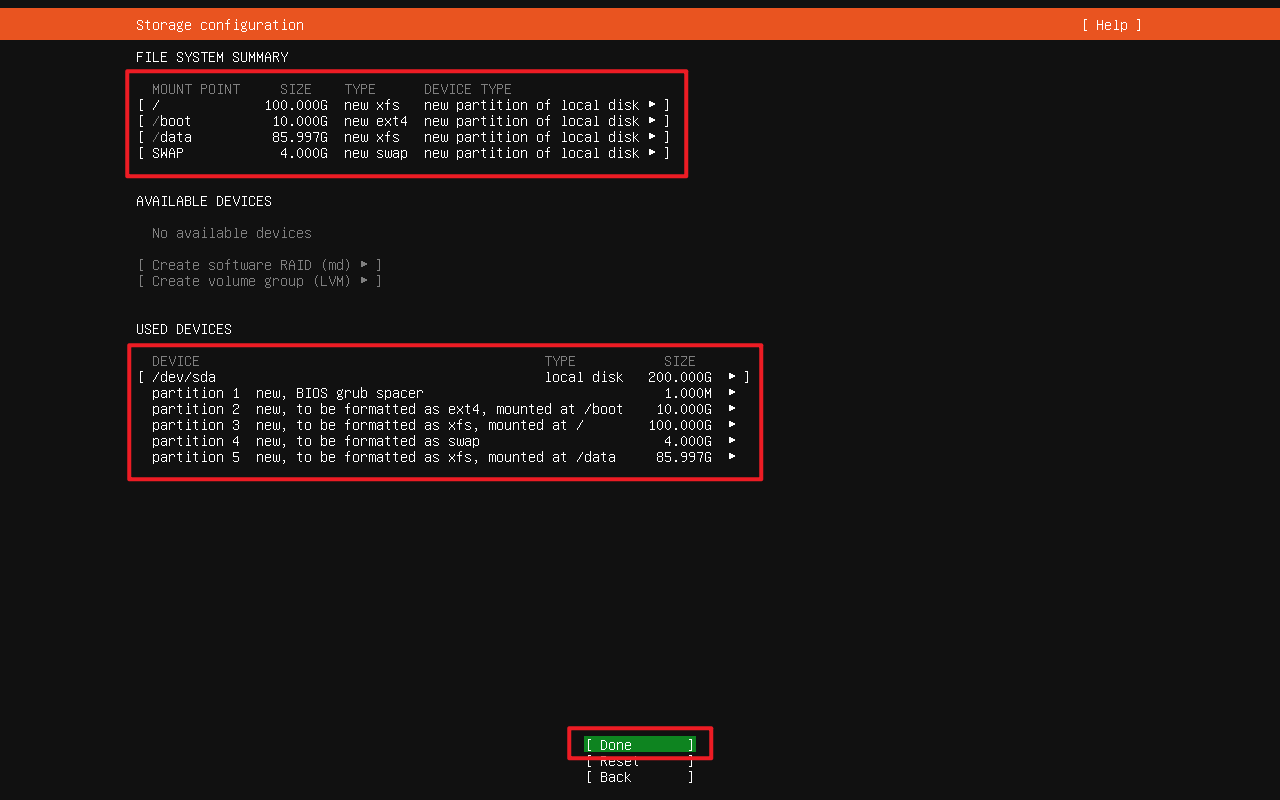Go back using the Back button

(x=640, y=777)
